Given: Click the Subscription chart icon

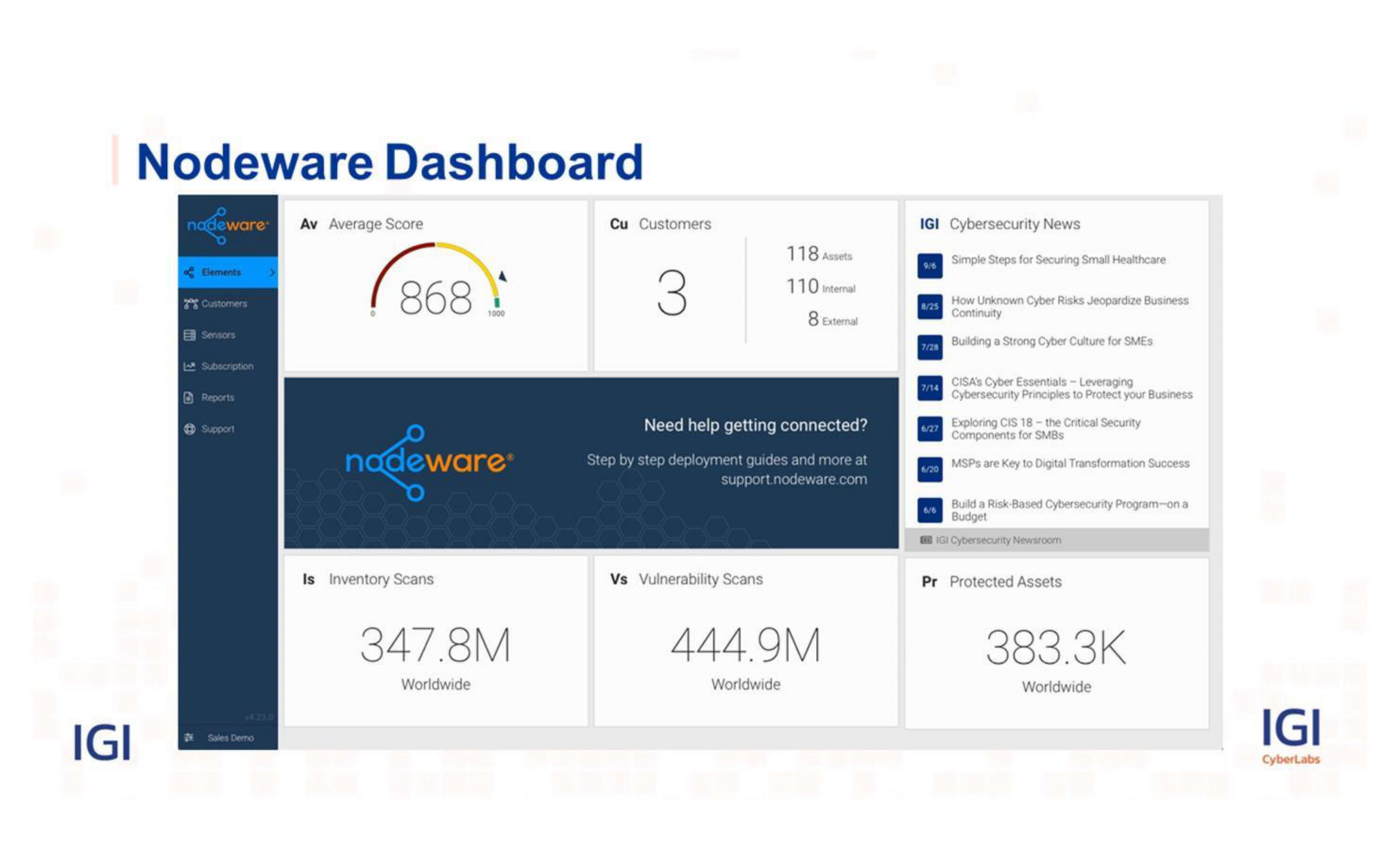Looking at the screenshot, I should [190, 366].
